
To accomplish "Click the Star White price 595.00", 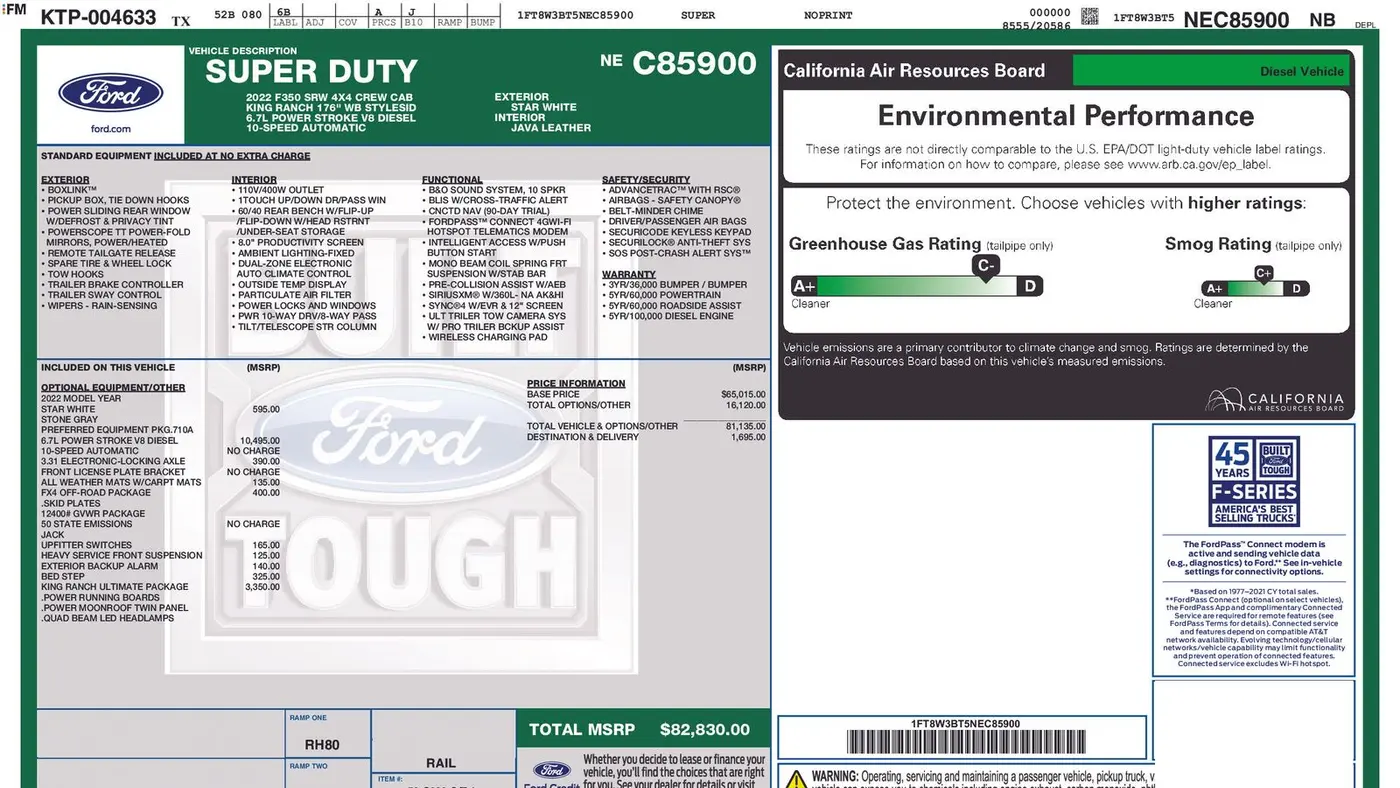I will pos(266,409).
